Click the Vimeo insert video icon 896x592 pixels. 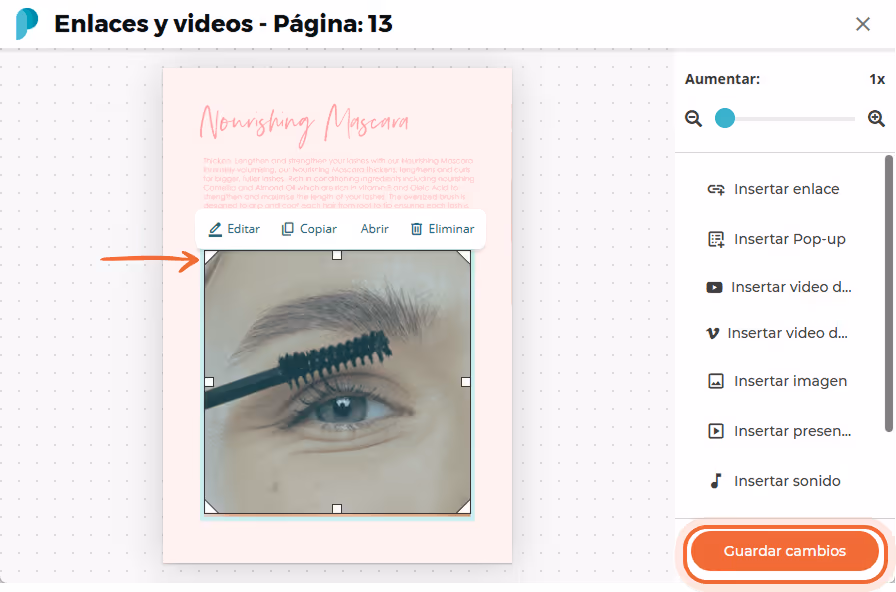coord(713,333)
